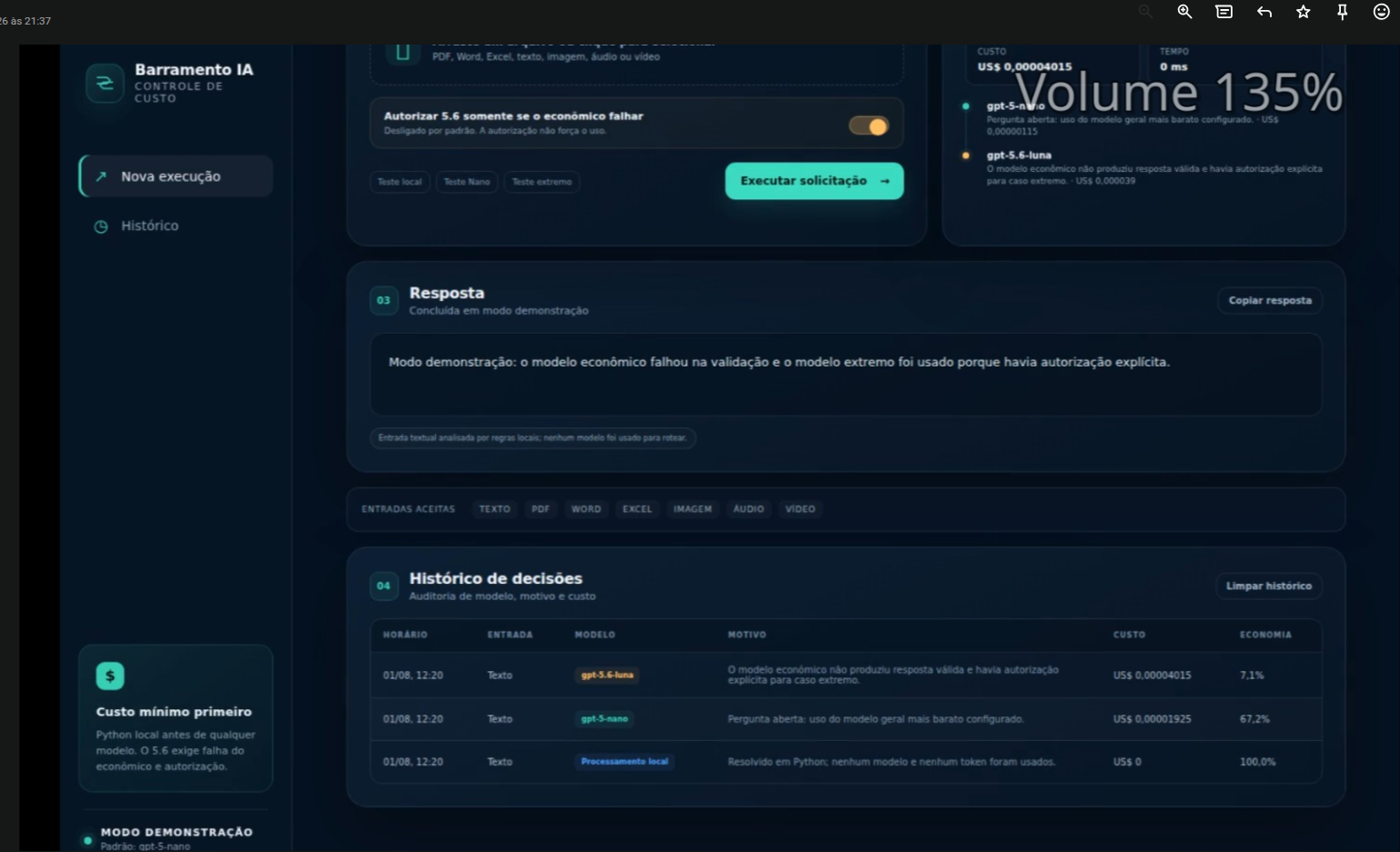Open the Histórico sidebar label
Image resolution: width=1400 pixels, height=852 pixels.
click(150, 226)
